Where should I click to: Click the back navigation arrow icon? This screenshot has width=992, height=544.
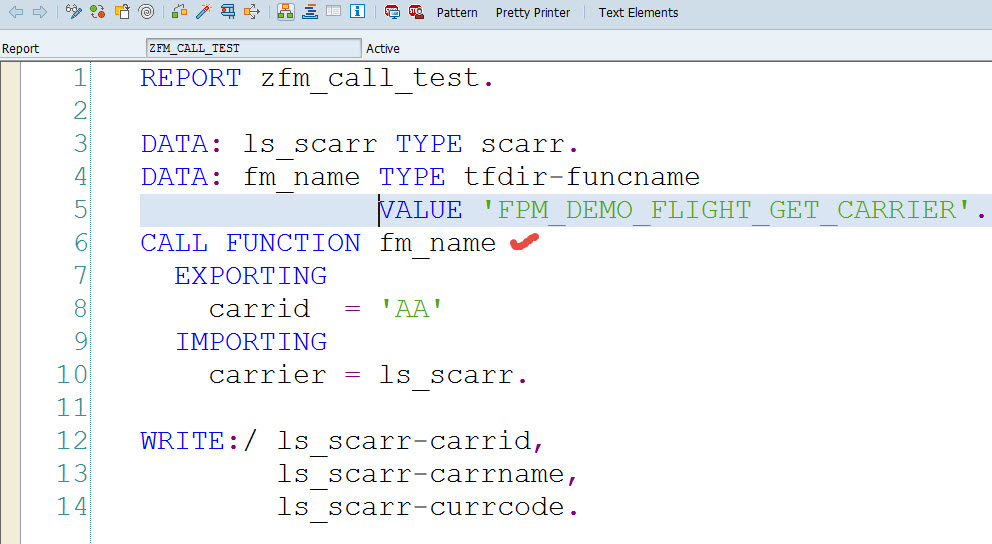click(16, 12)
